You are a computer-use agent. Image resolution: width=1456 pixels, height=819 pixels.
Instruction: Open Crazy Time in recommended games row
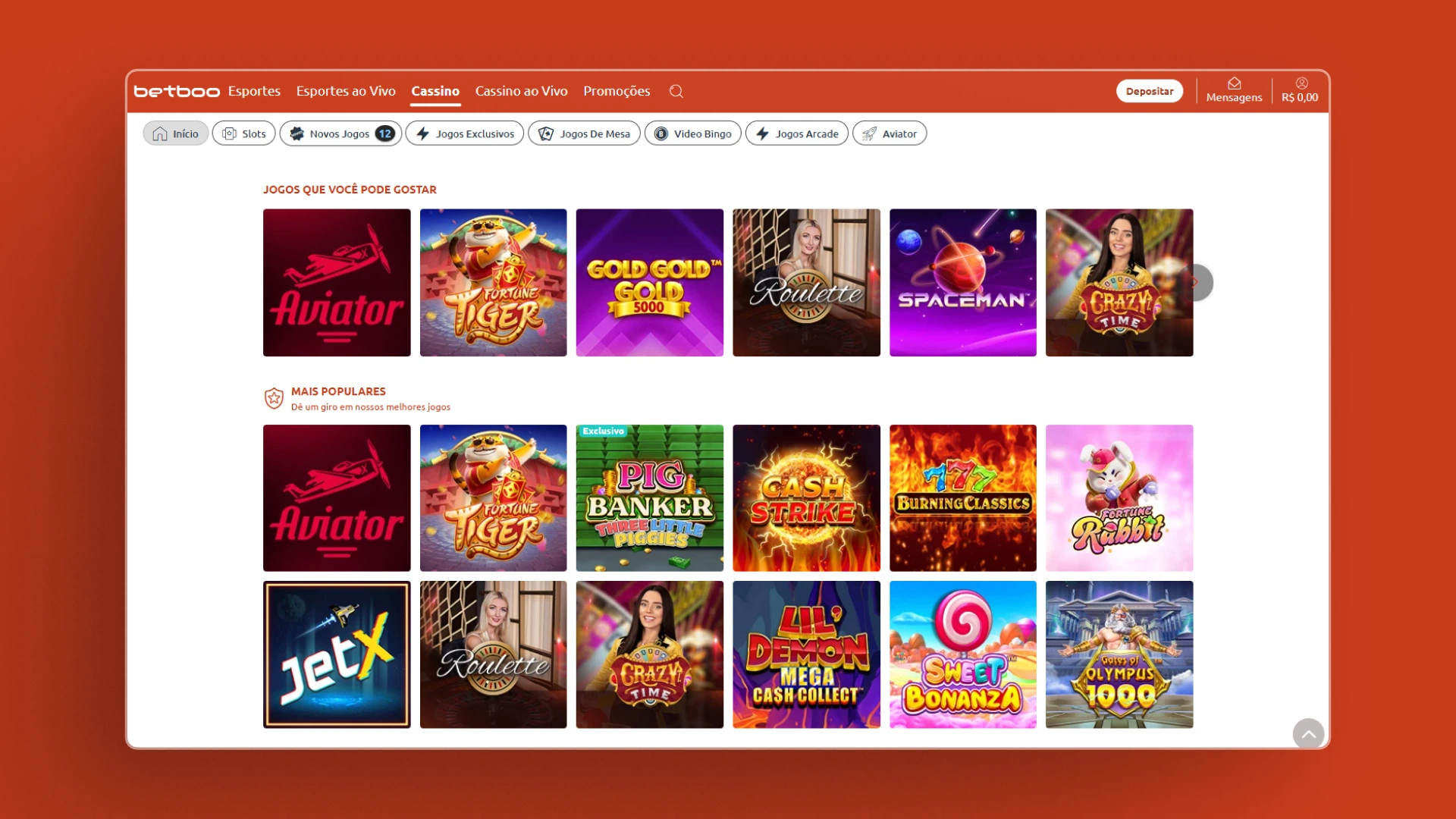tap(1119, 282)
